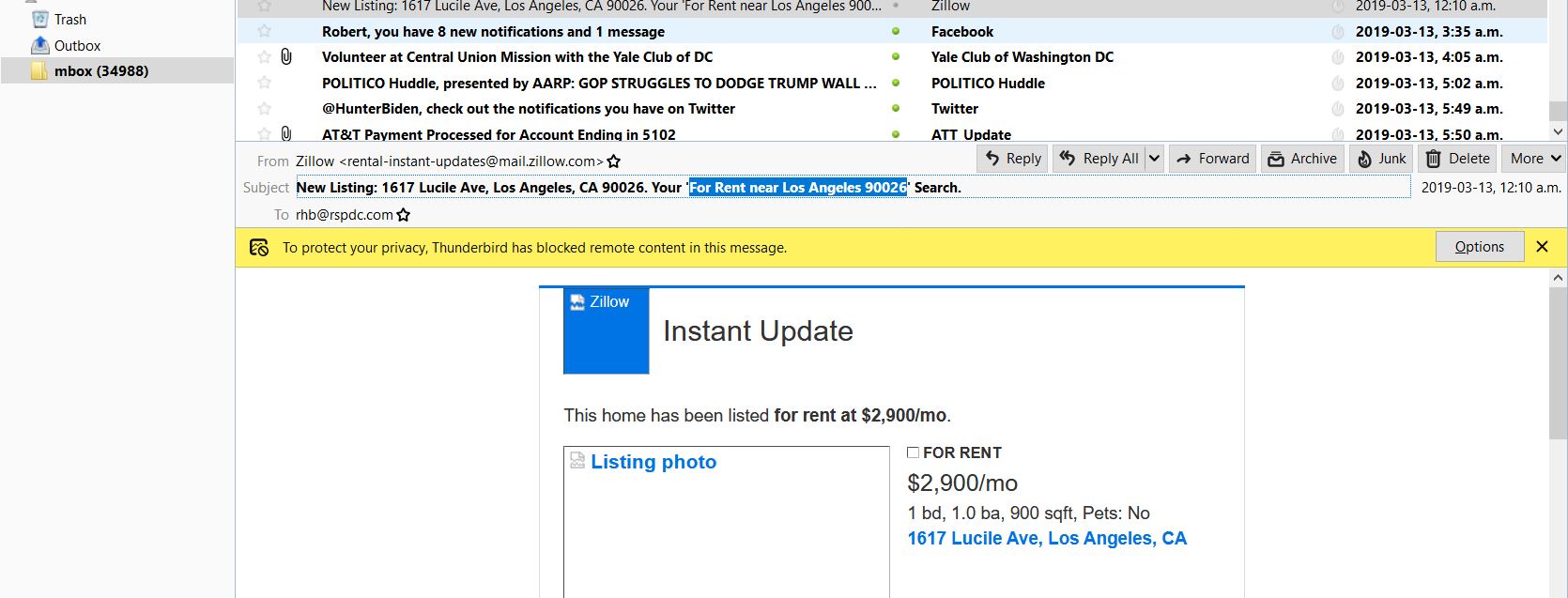The image size is (1568, 598).
Task: Delete the open message
Action: [1458, 159]
